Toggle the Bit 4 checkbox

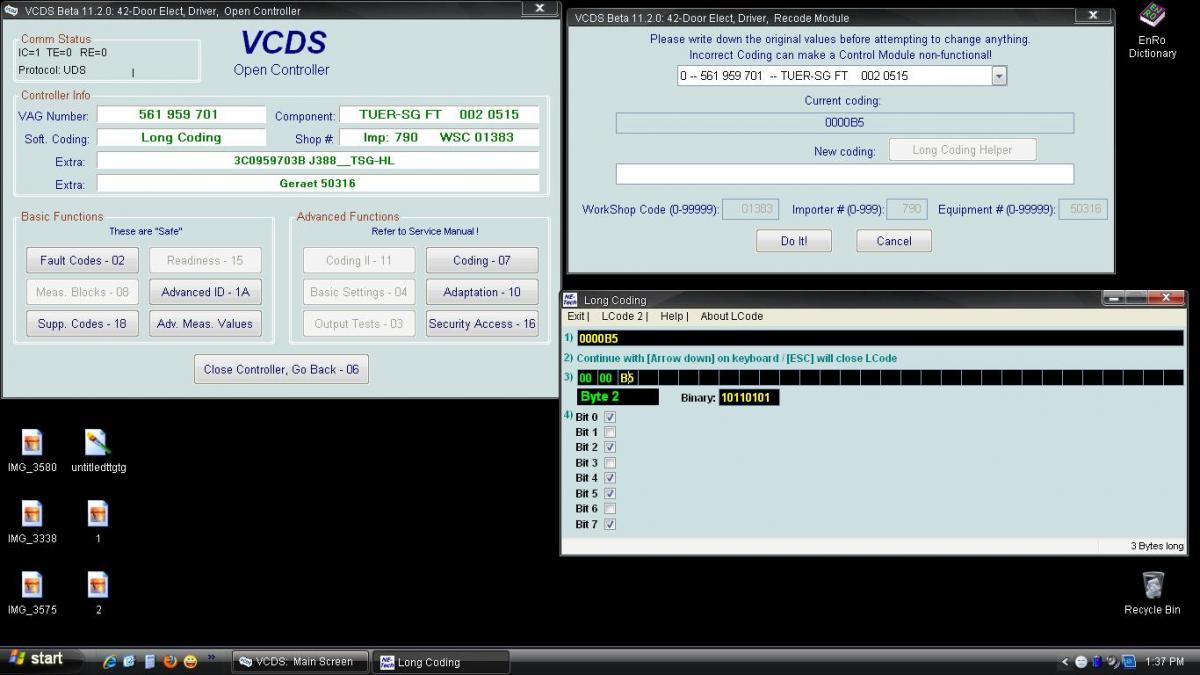[610, 478]
